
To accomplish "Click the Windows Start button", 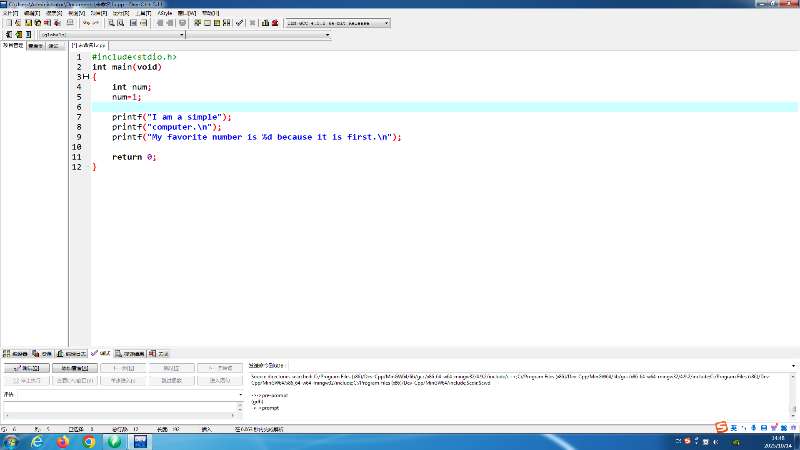I will (11, 442).
